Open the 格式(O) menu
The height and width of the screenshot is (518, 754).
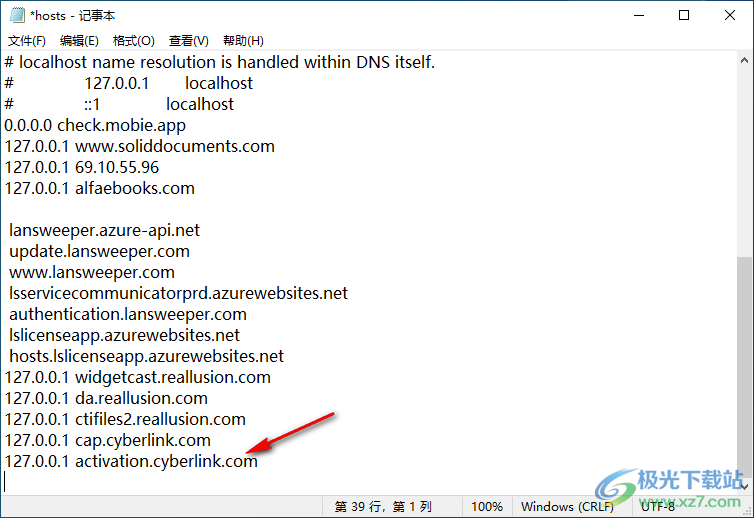tap(134, 41)
